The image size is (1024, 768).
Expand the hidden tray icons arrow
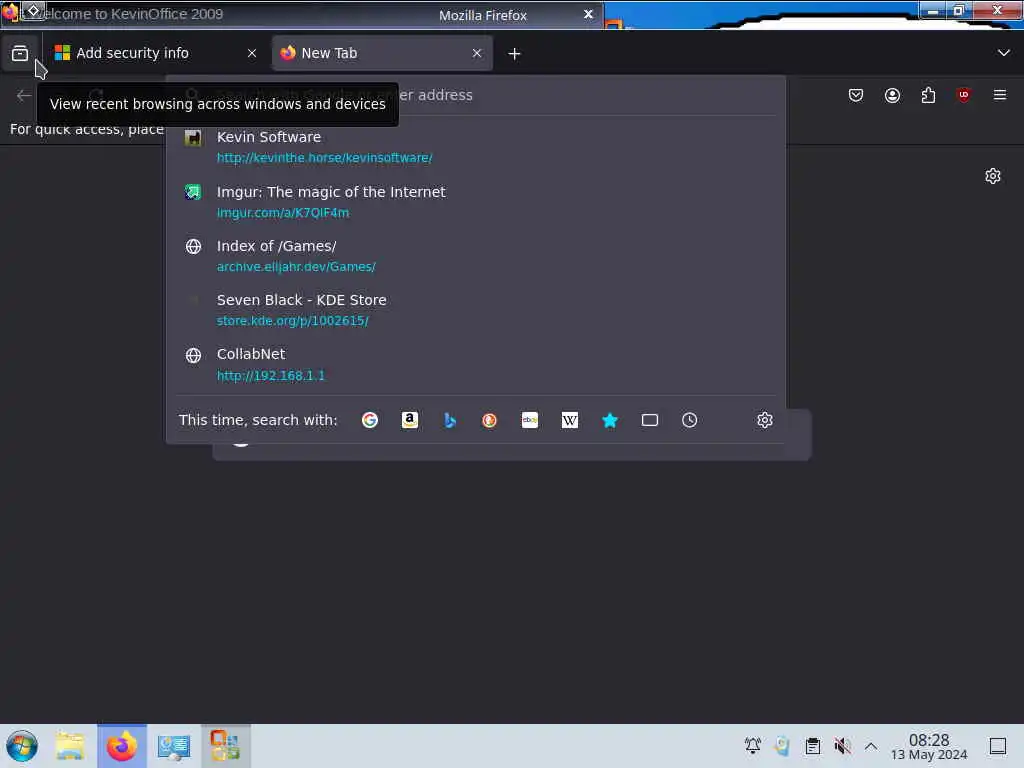871,746
